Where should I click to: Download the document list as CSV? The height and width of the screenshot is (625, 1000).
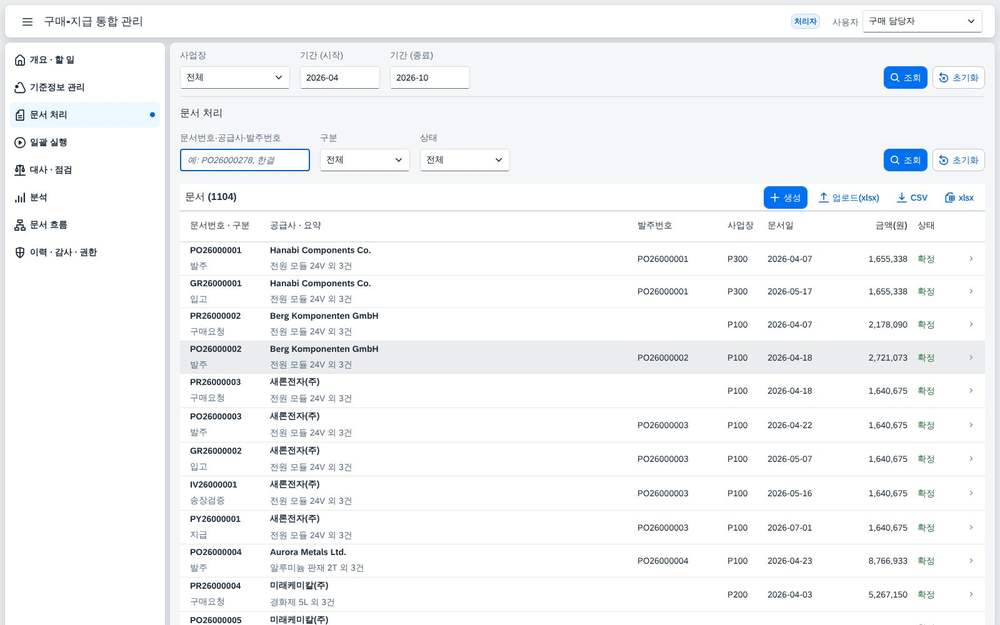pos(912,198)
